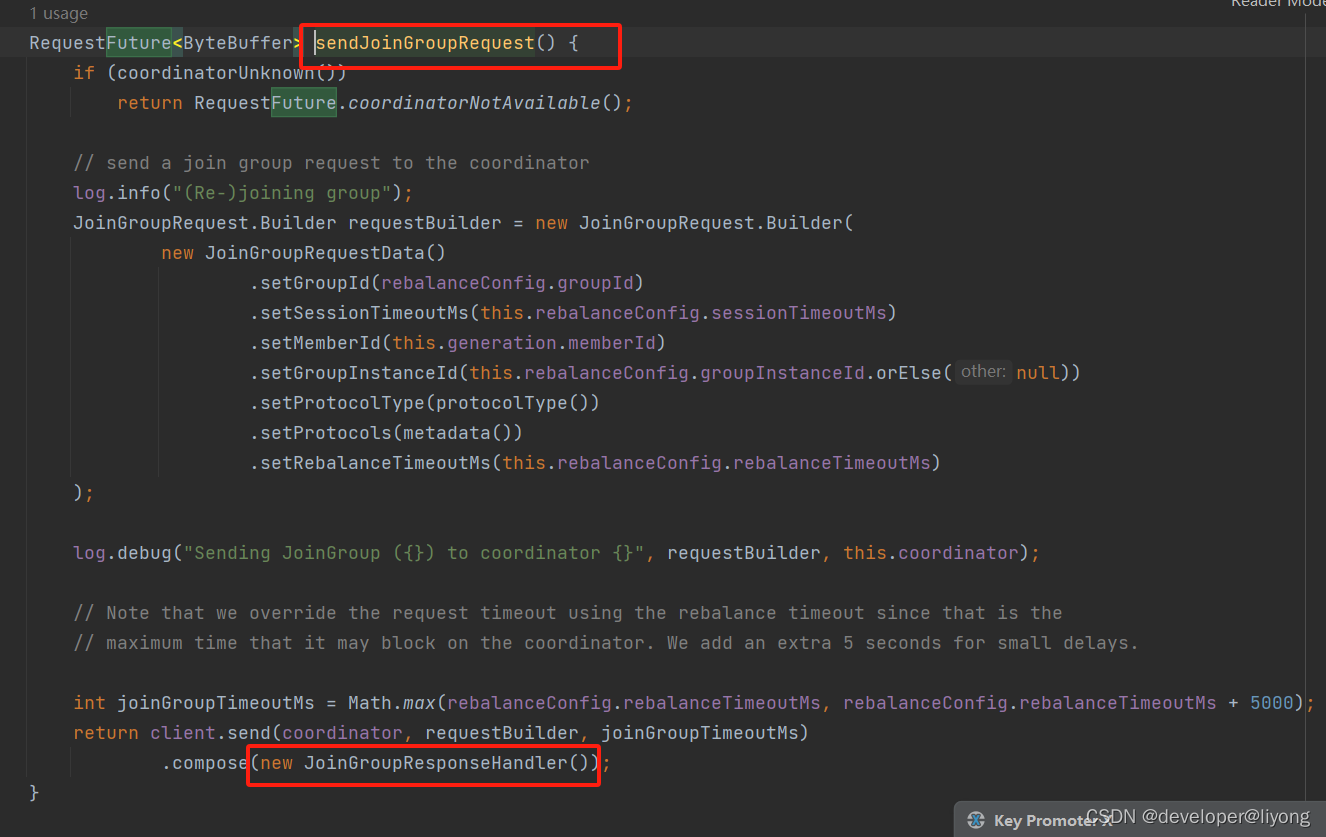Click the client.send call

pos(210,733)
